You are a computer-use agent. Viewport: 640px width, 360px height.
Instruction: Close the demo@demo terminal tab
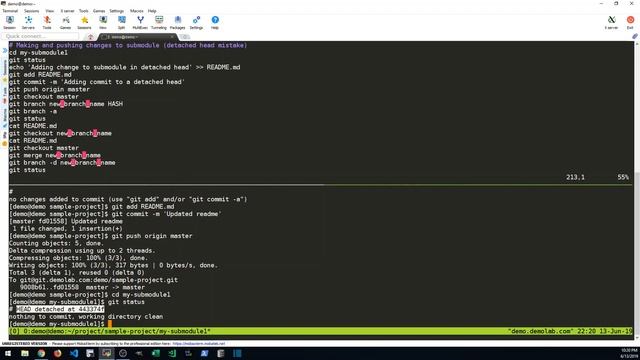[x=172, y=37]
